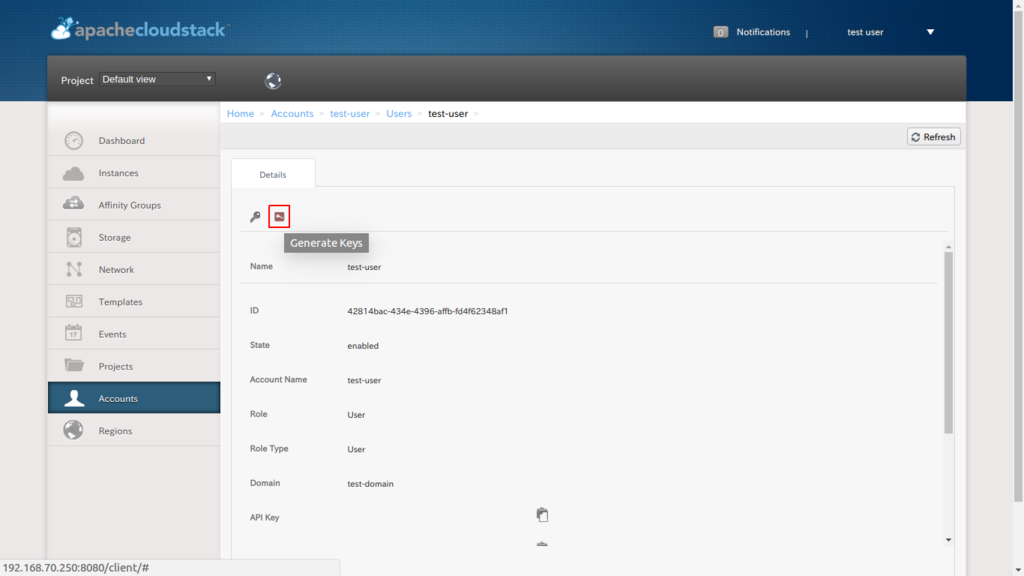
Task: Open the Dashboard section icon
Action: (74, 140)
